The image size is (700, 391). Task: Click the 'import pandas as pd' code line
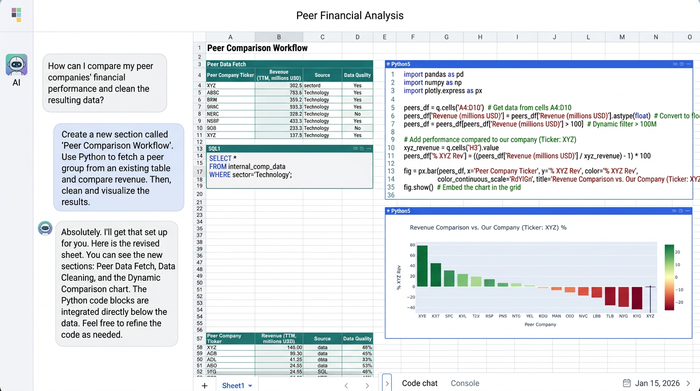(433, 75)
